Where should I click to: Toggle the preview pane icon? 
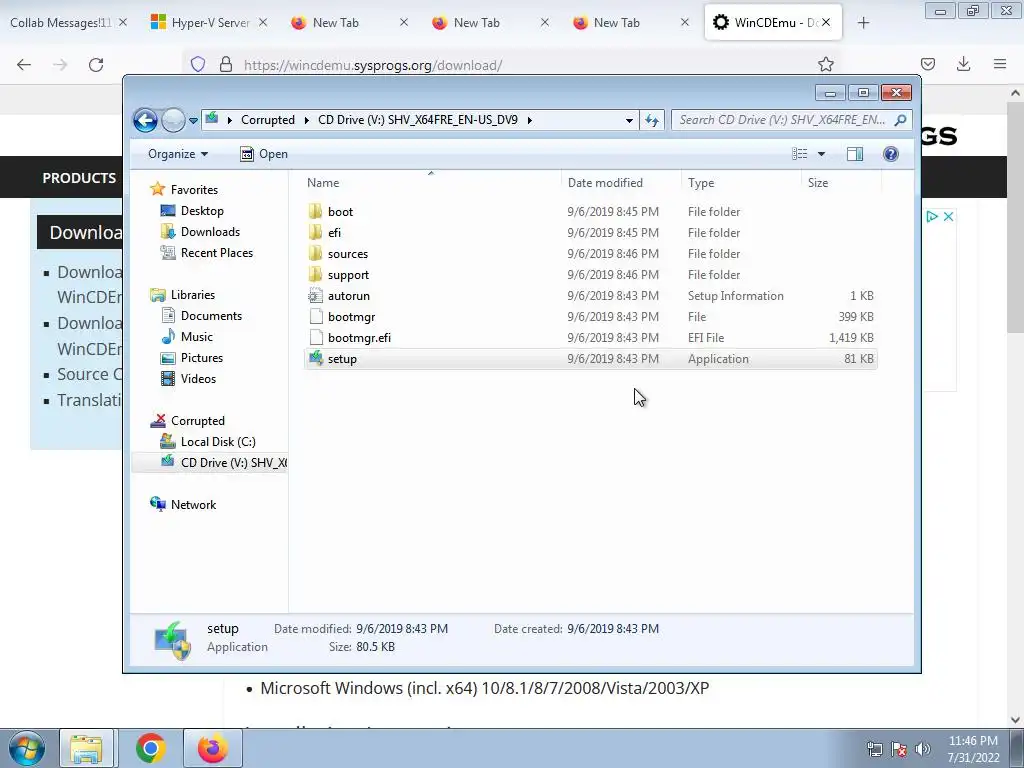(855, 154)
